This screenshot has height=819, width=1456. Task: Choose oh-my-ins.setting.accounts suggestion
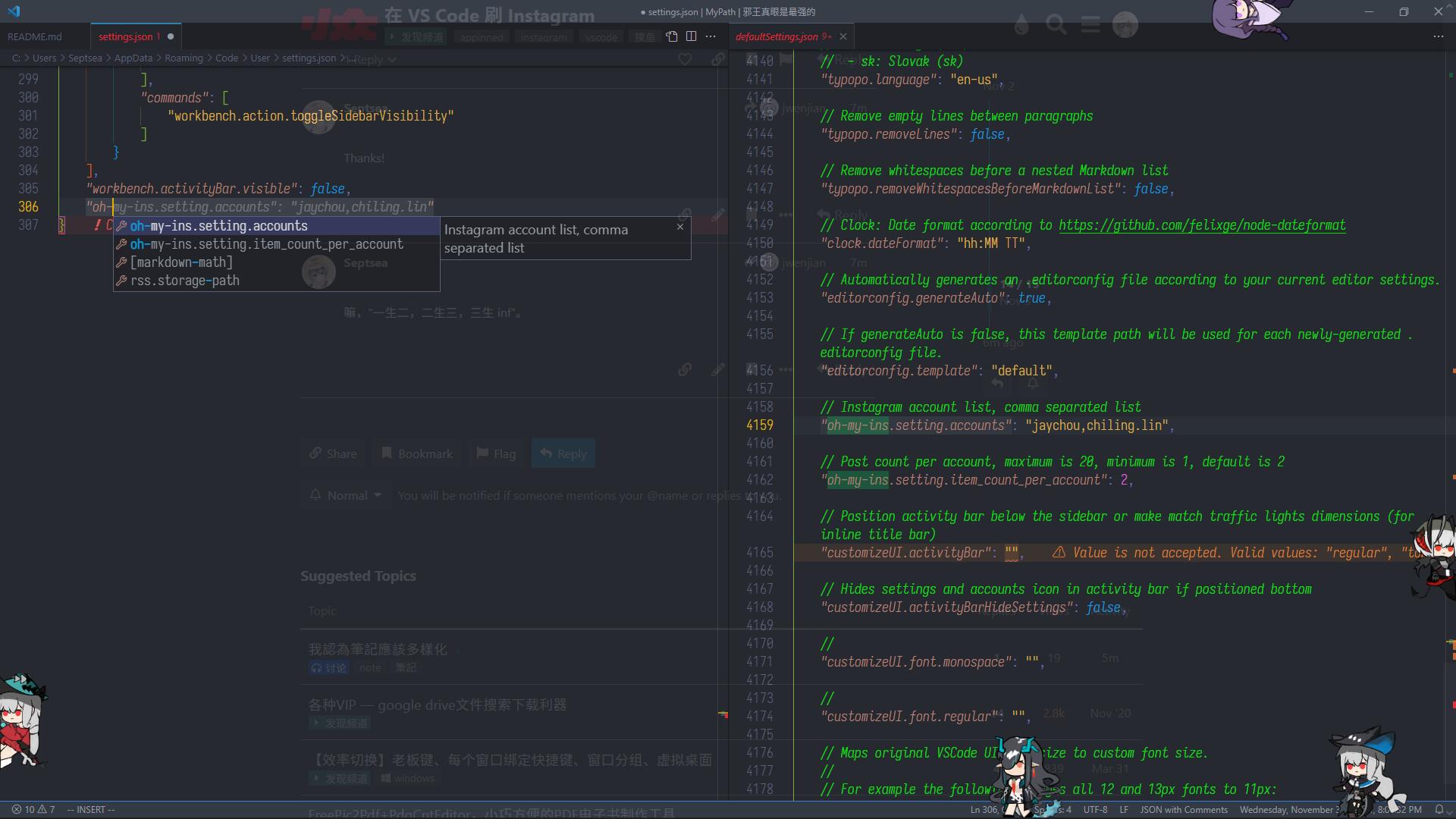pyautogui.click(x=218, y=226)
